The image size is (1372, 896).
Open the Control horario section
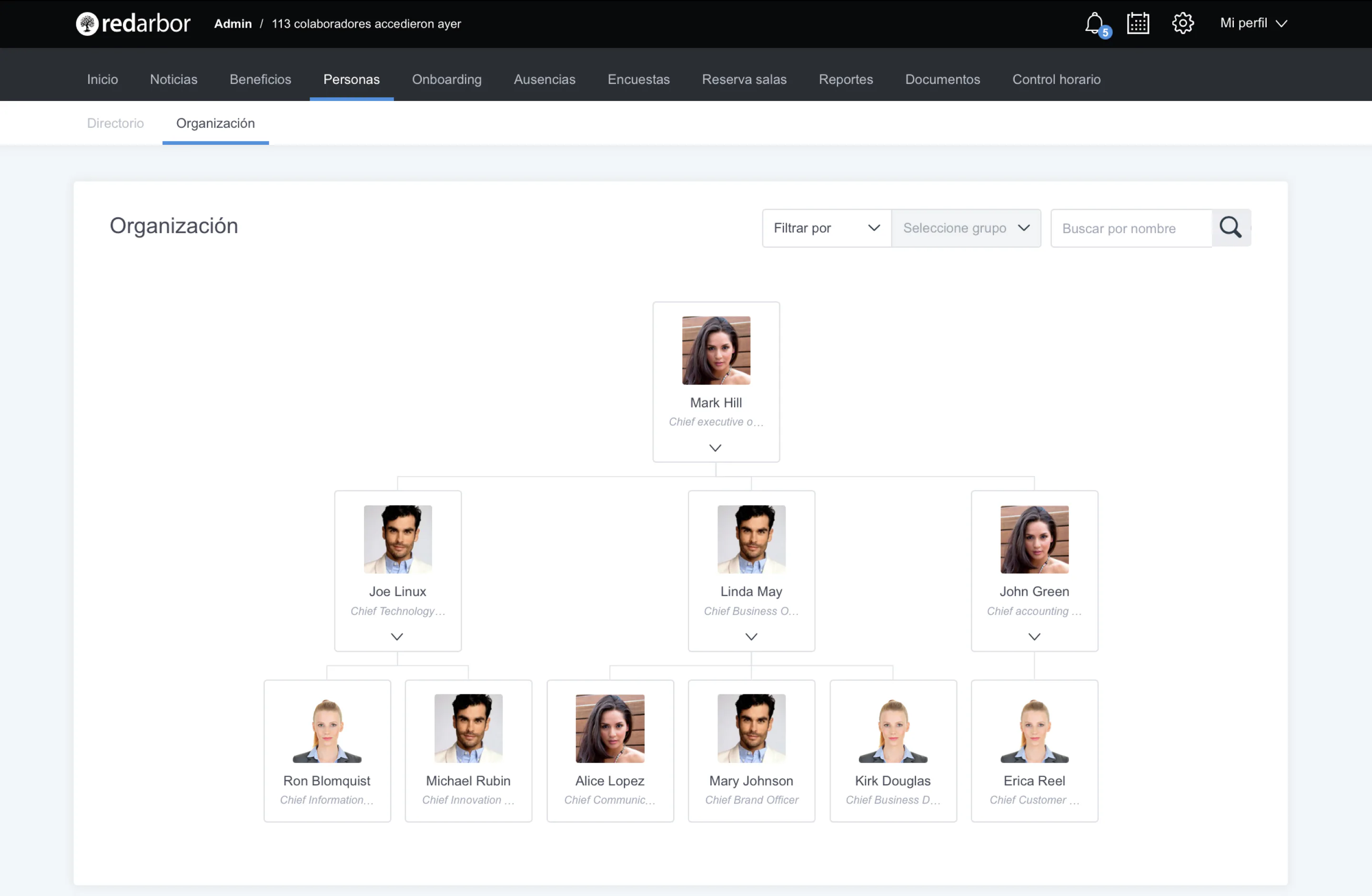[x=1056, y=79]
